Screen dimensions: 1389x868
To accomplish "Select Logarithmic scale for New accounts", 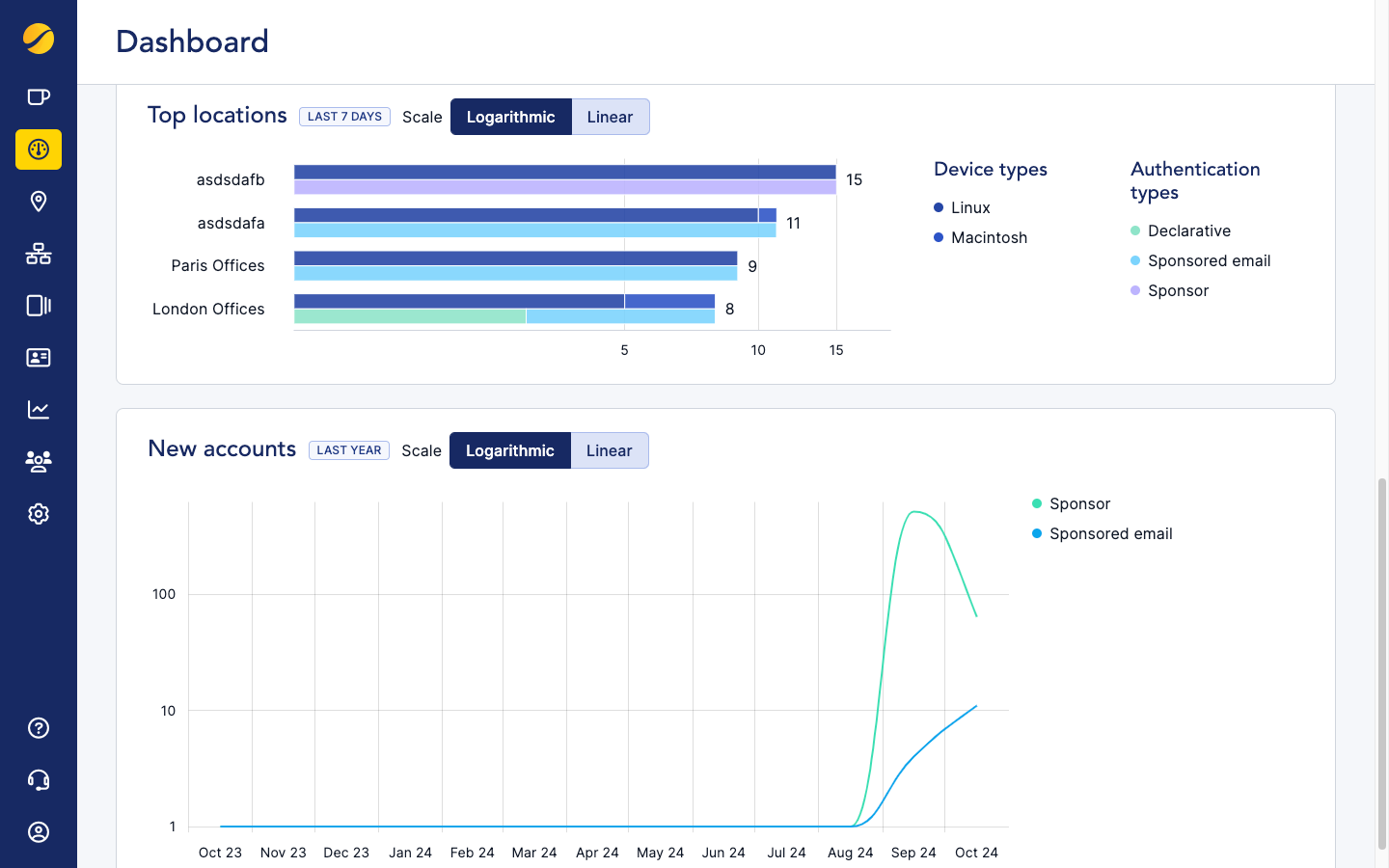I will click(509, 450).
